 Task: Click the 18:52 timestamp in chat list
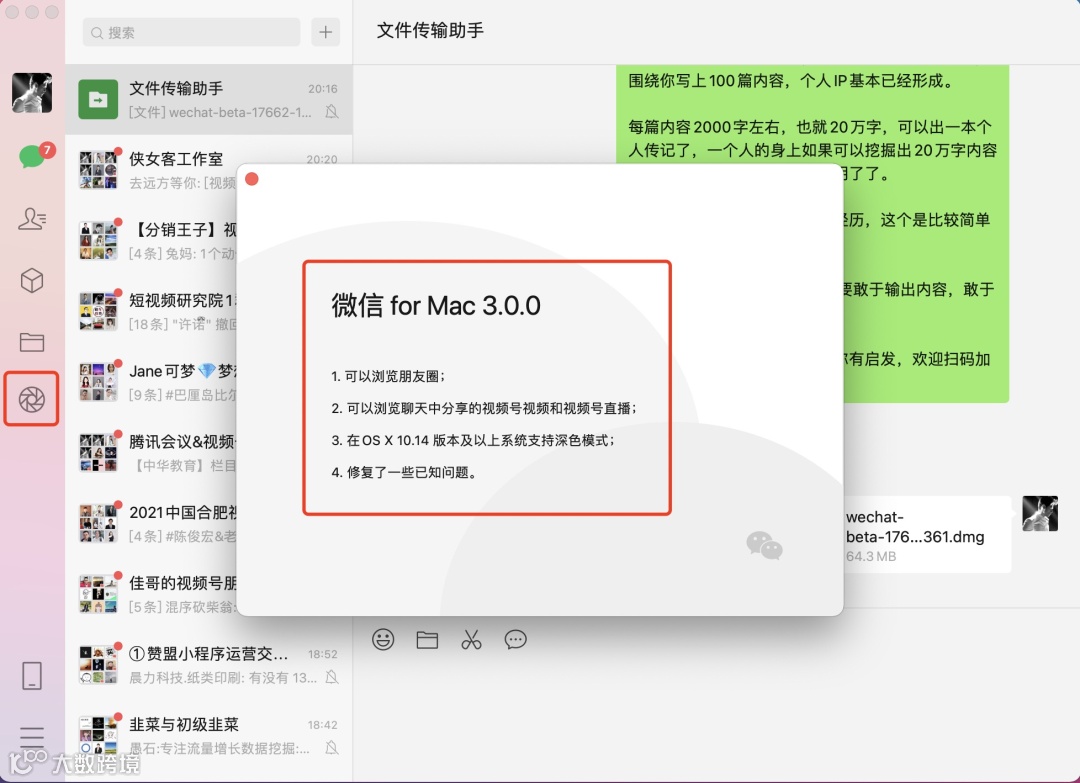pyautogui.click(x=322, y=654)
